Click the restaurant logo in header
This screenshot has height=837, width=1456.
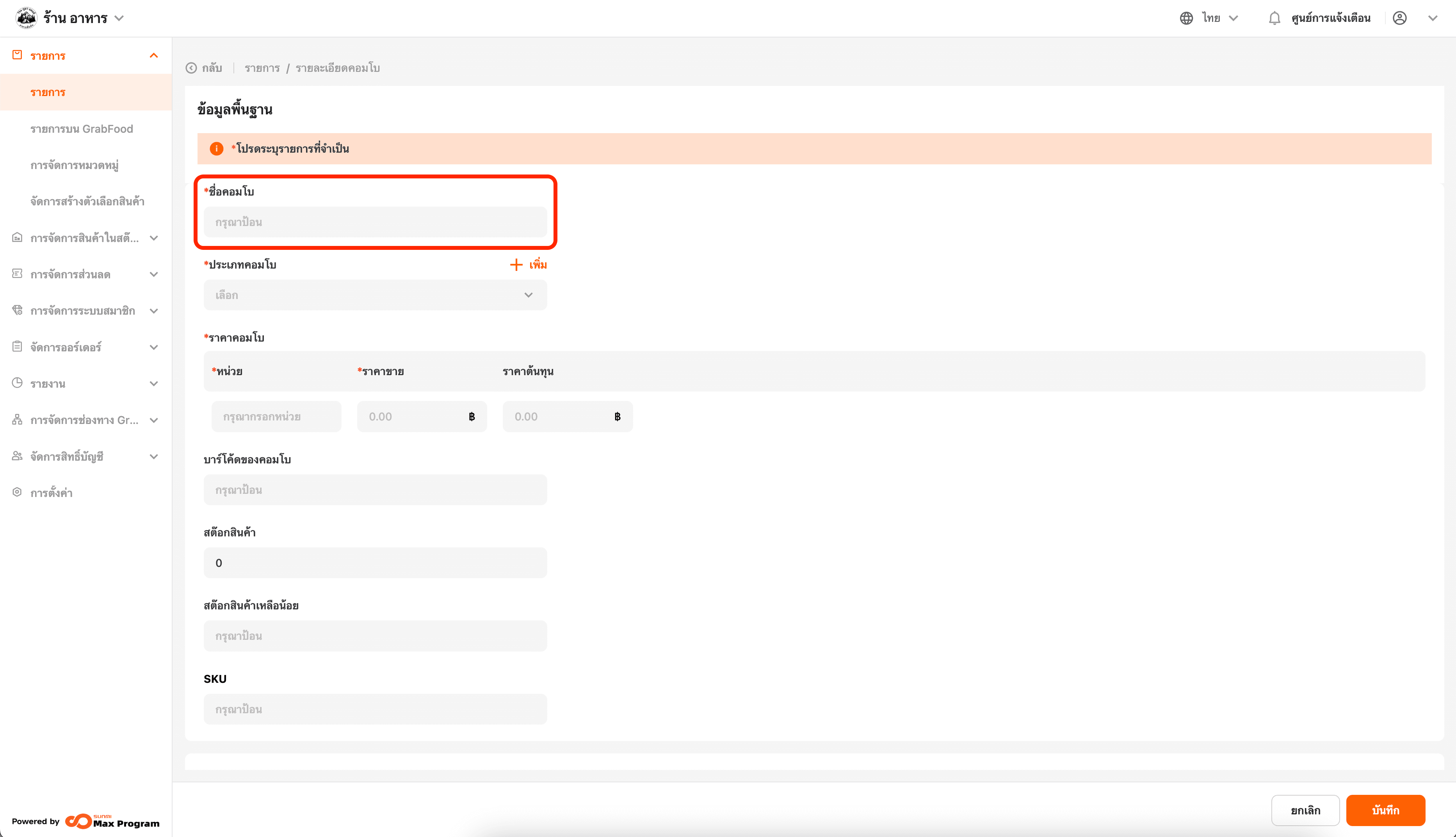26,18
